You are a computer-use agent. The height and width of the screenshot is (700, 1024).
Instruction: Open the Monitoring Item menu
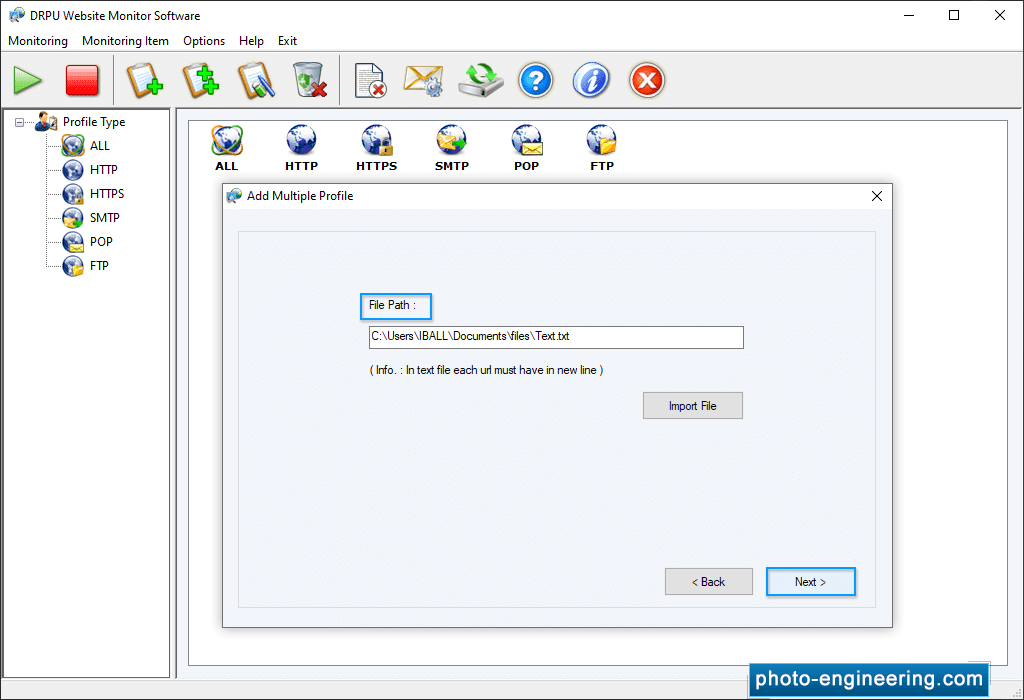point(125,40)
